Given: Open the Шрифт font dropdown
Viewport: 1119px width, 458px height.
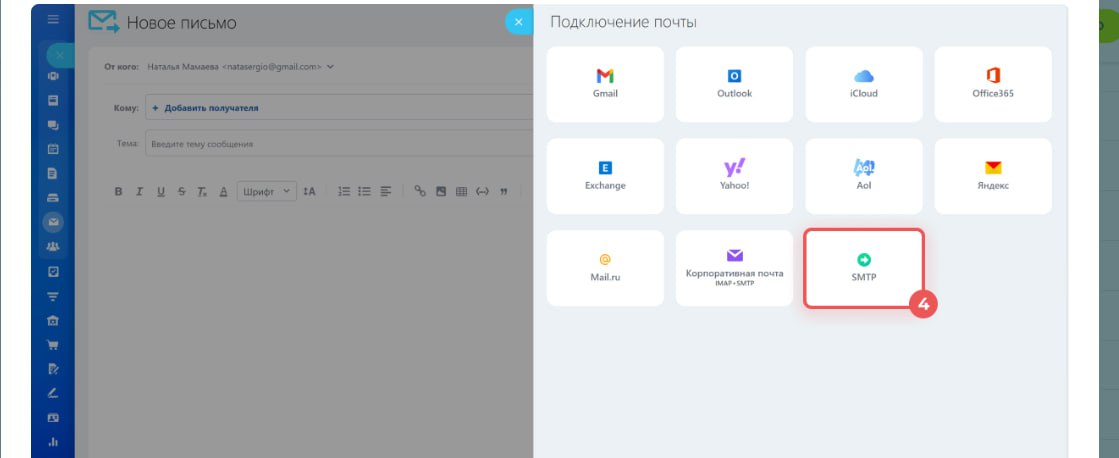Looking at the screenshot, I should 267,191.
